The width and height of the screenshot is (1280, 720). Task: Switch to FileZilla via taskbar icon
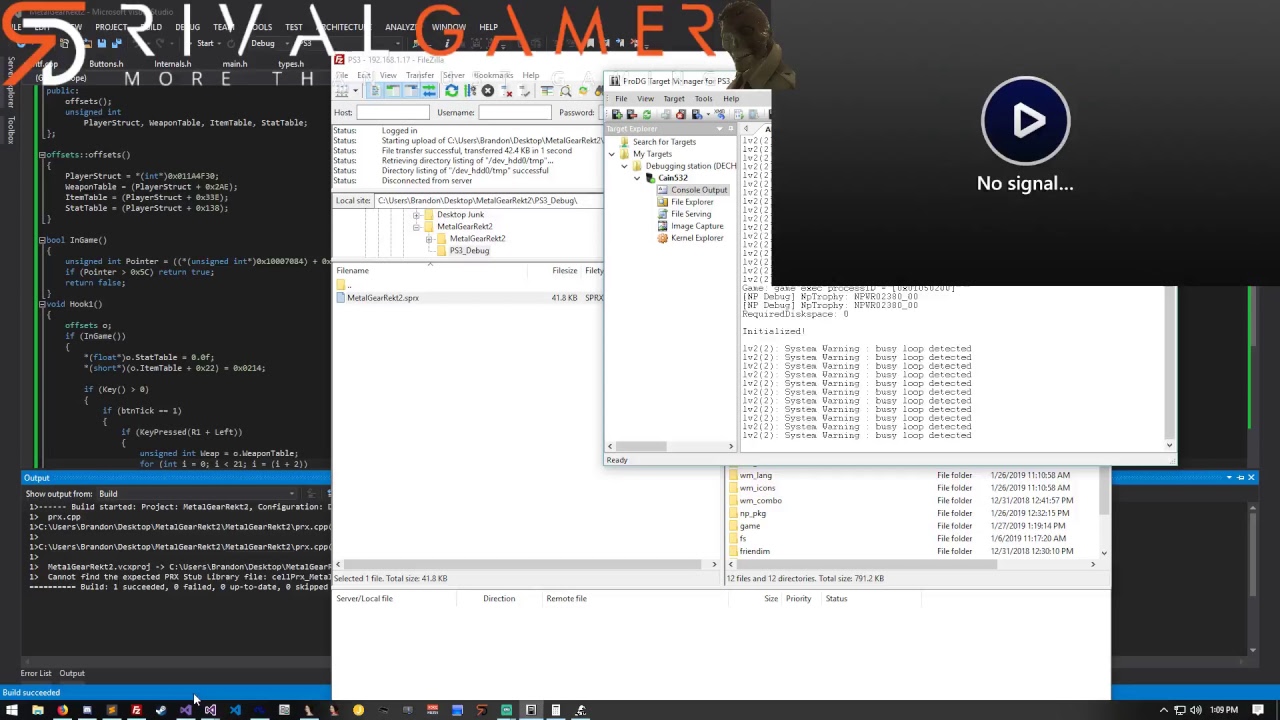pyautogui.click(x=136, y=711)
